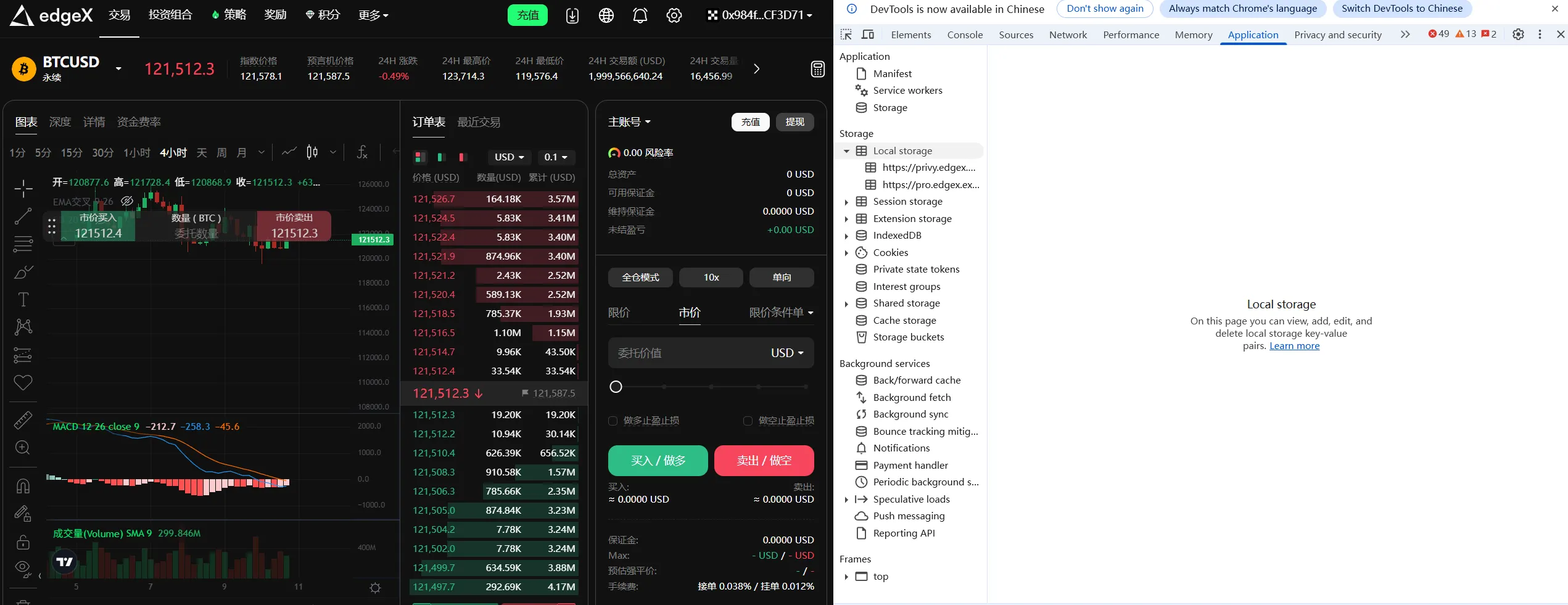Select the crosshair tool in chart toolbar
The image size is (1568, 605).
[x=23, y=189]
